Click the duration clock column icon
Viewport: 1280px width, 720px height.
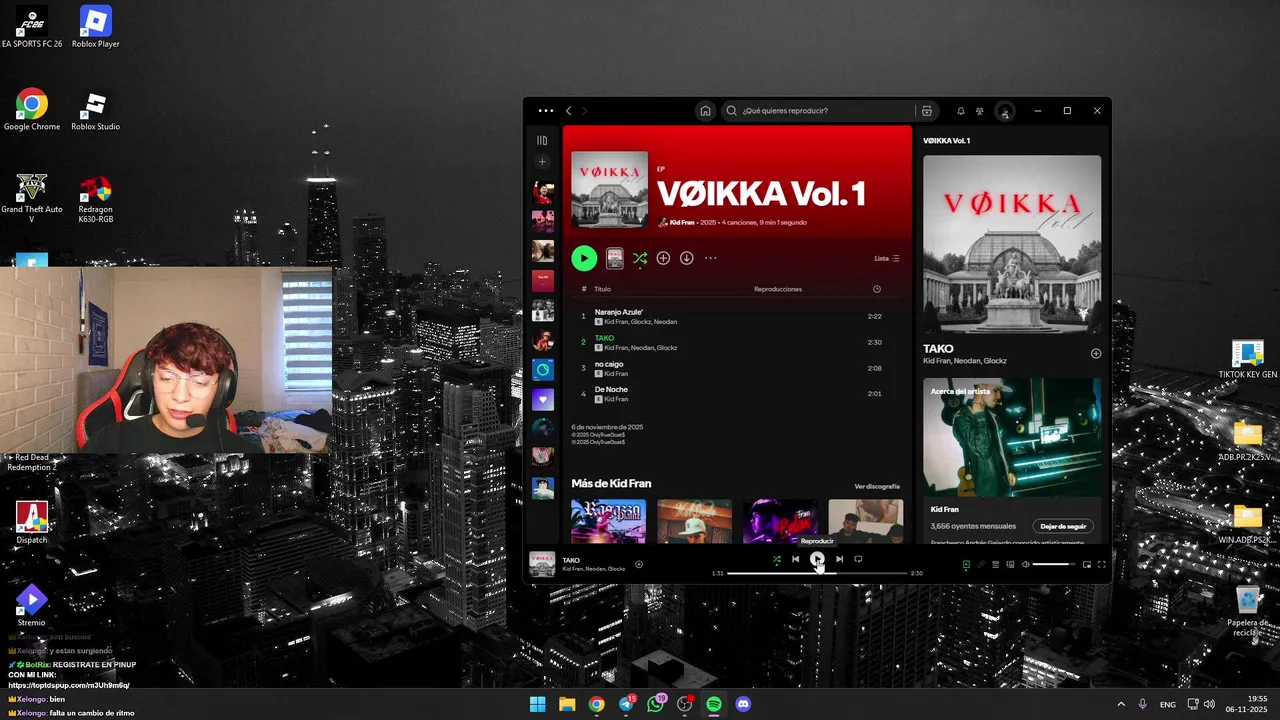point(877,289)
